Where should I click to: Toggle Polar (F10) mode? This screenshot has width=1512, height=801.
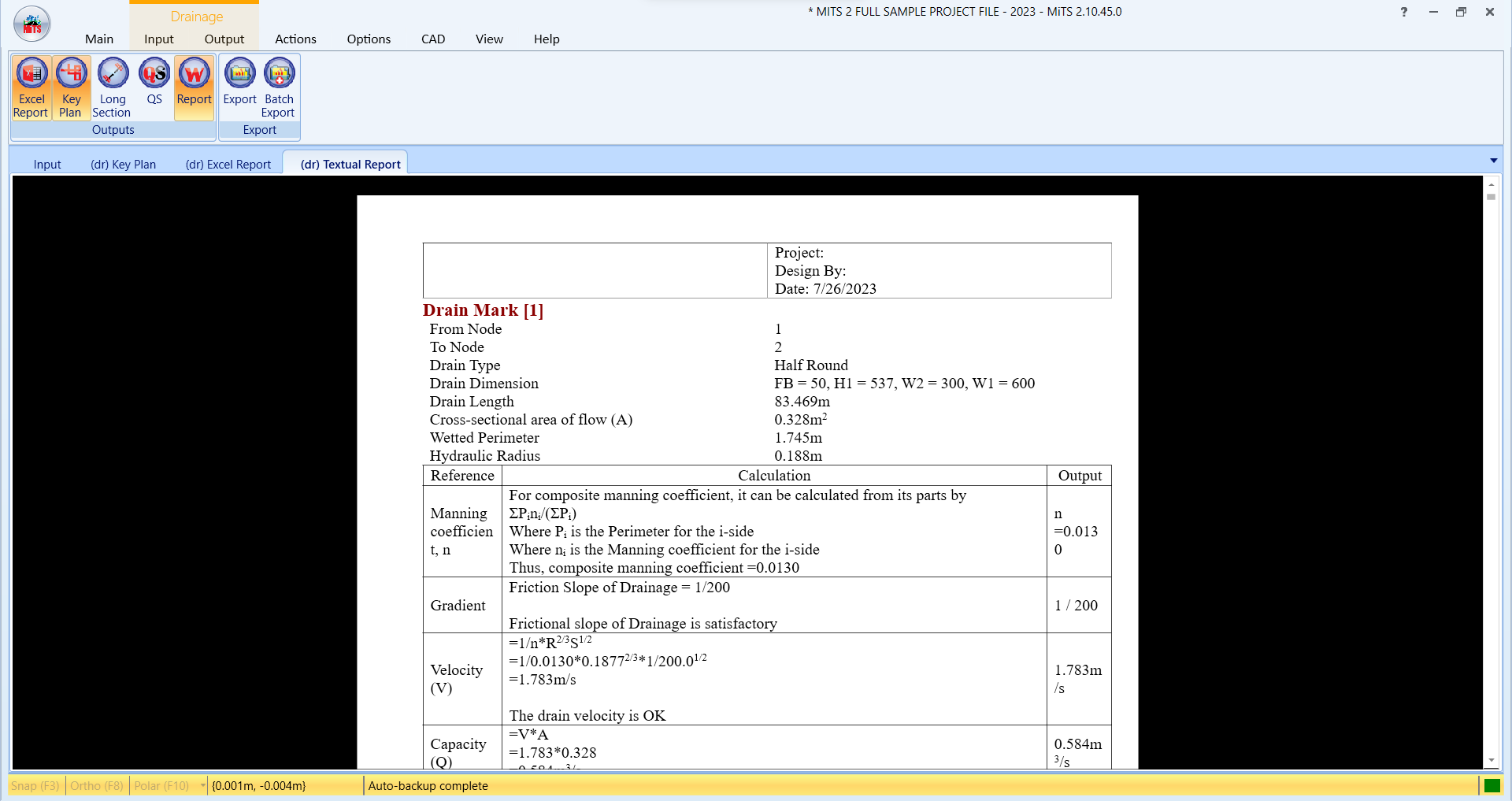[162, 785]
